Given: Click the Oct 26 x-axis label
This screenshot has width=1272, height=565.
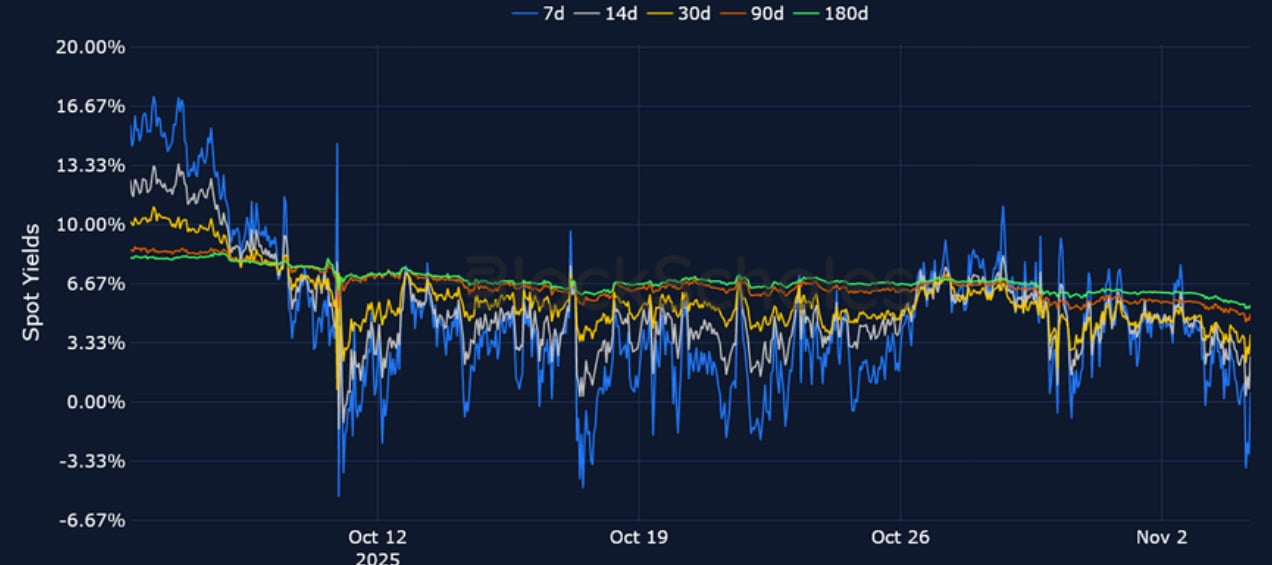Looking at the screenshot, I should coord(900,537).
